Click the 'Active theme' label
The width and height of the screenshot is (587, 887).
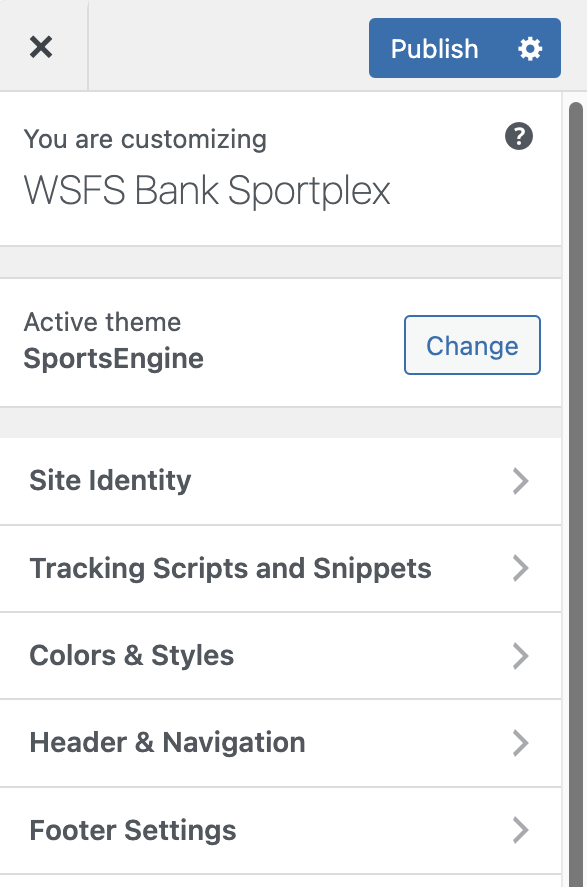pos(102,322)
